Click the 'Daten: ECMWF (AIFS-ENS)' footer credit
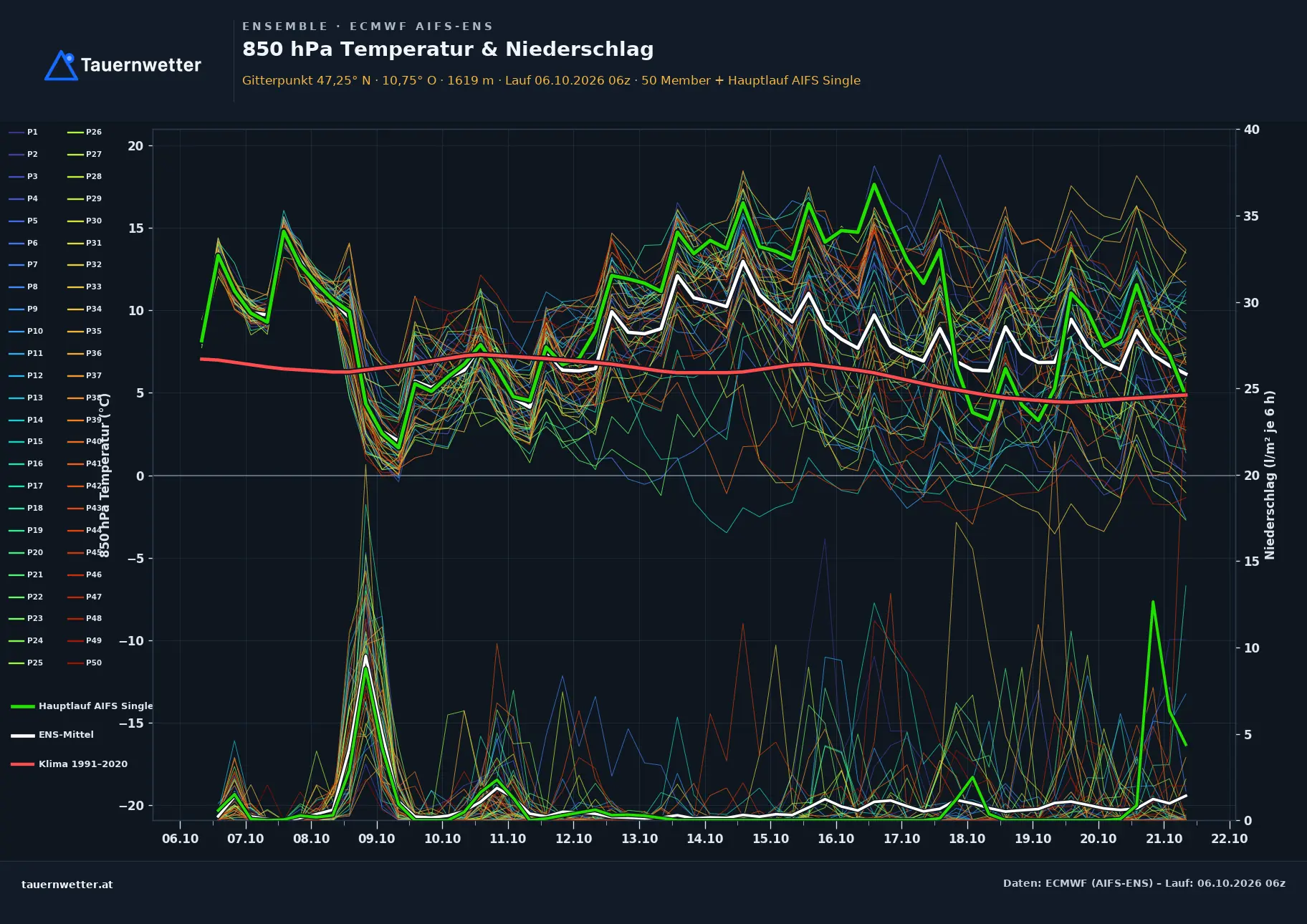The width and height of the screenshot is (1307, 924). 1144,883
